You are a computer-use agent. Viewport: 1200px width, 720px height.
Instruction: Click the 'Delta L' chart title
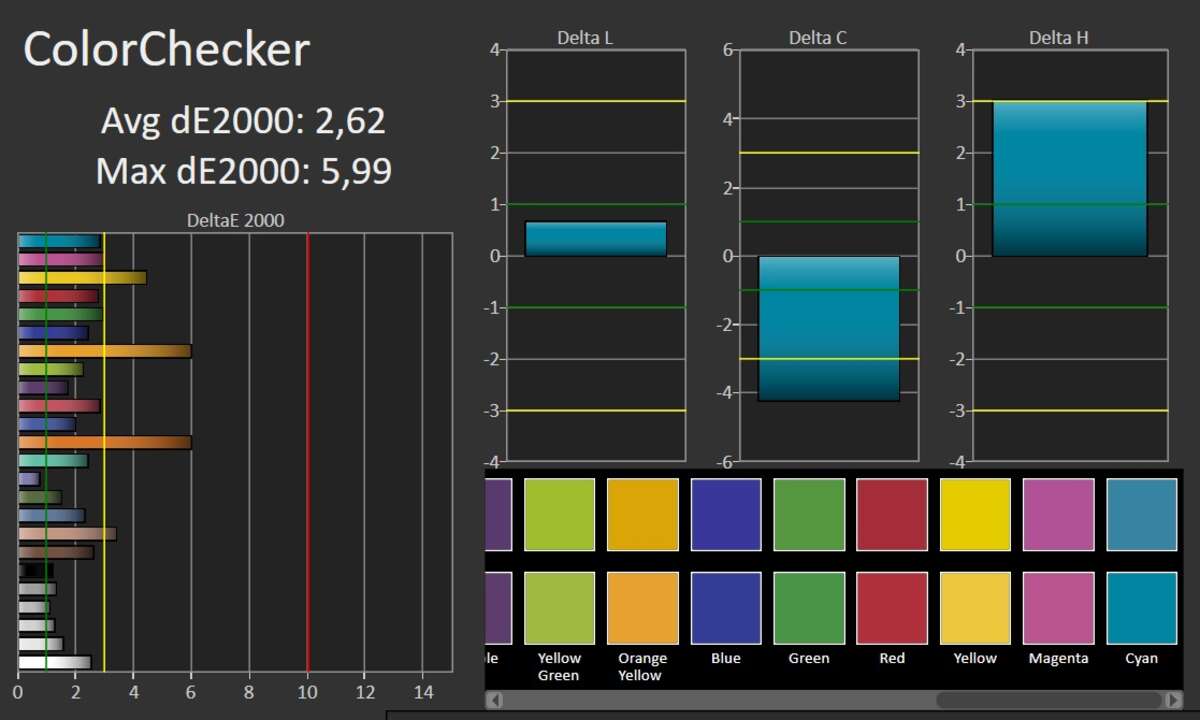[585, 38]
